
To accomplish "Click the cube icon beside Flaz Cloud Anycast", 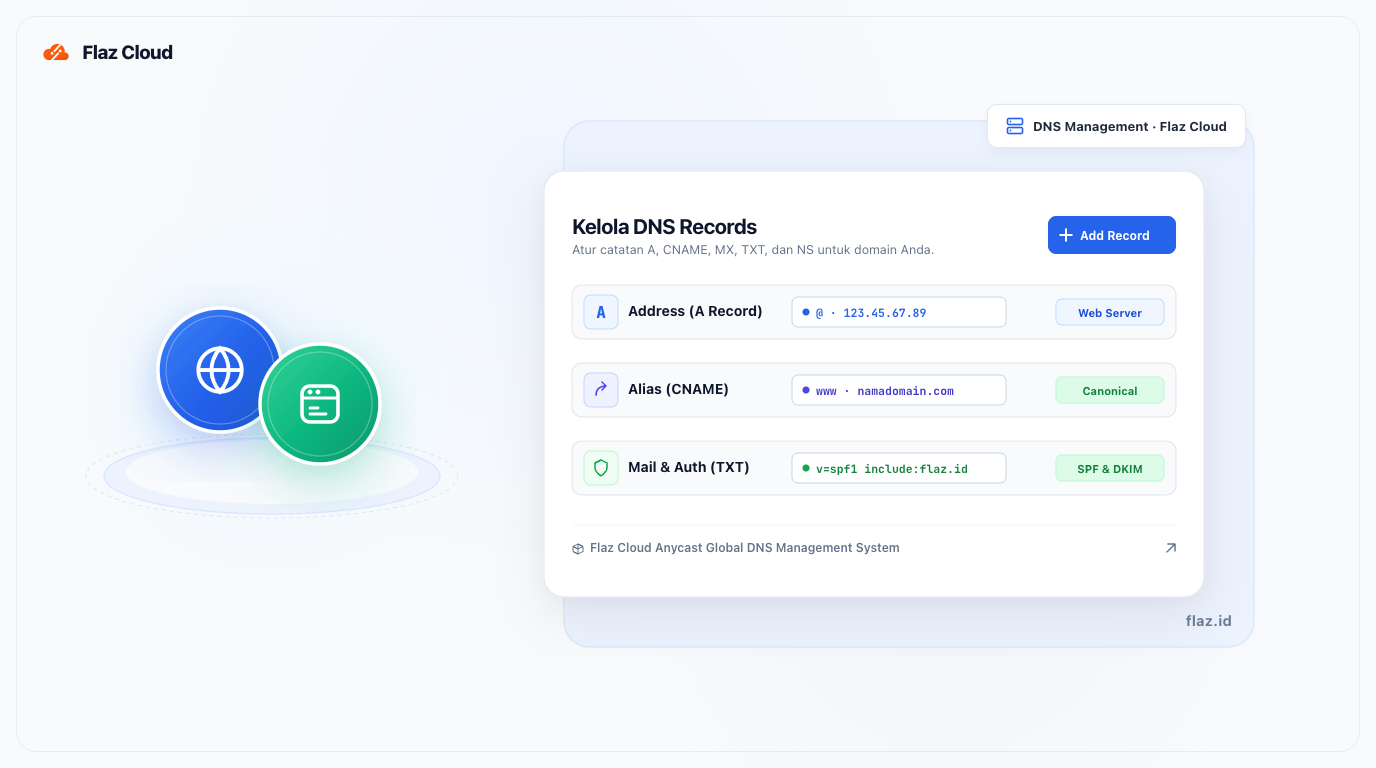I will pos(578,549).
